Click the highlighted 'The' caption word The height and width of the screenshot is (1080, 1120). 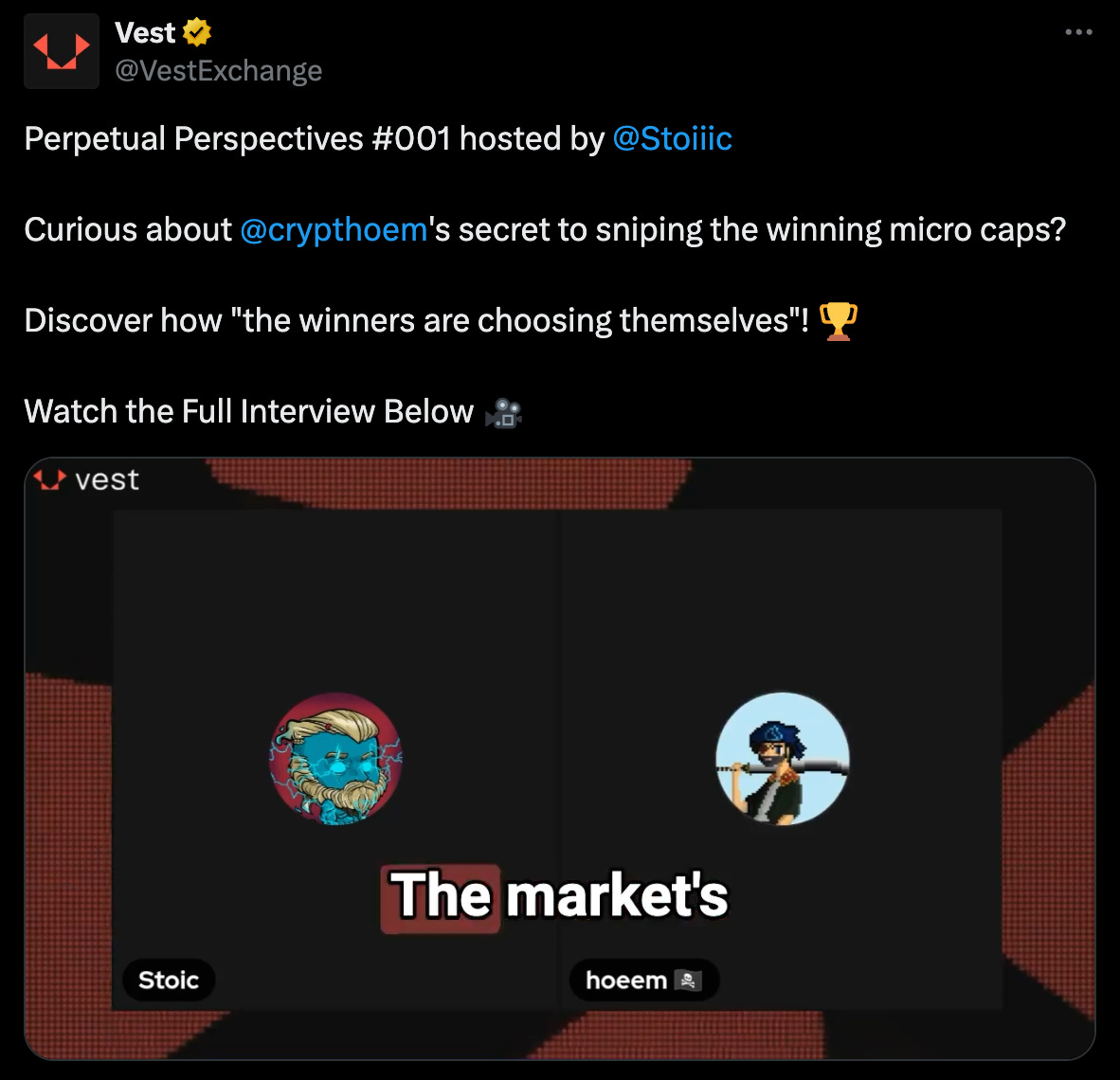coord(441,897)
